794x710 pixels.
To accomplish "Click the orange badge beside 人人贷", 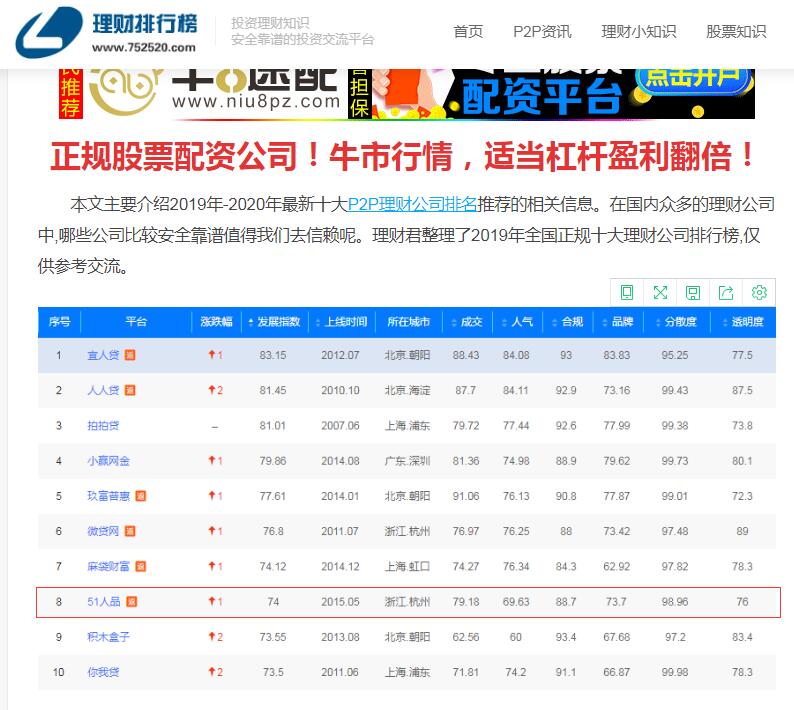I will [x=130, y=390].
